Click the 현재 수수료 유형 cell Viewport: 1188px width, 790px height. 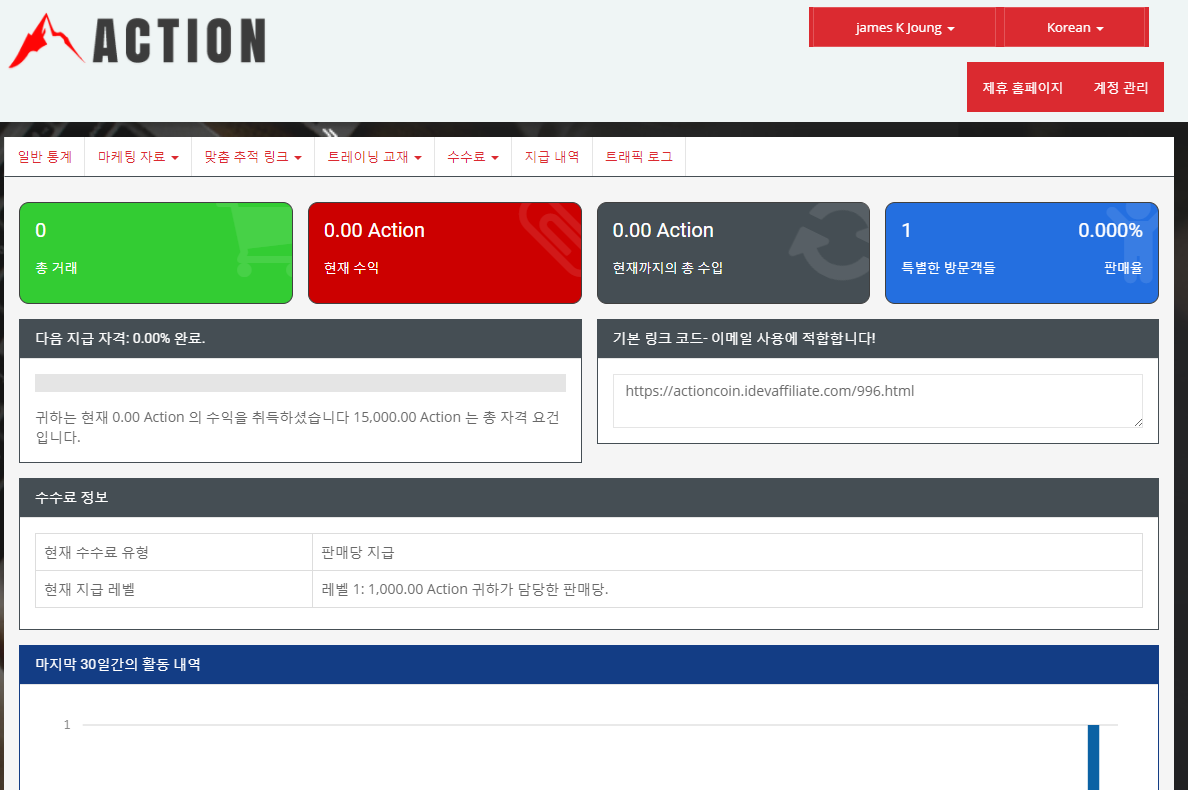[x=174, y=552]
